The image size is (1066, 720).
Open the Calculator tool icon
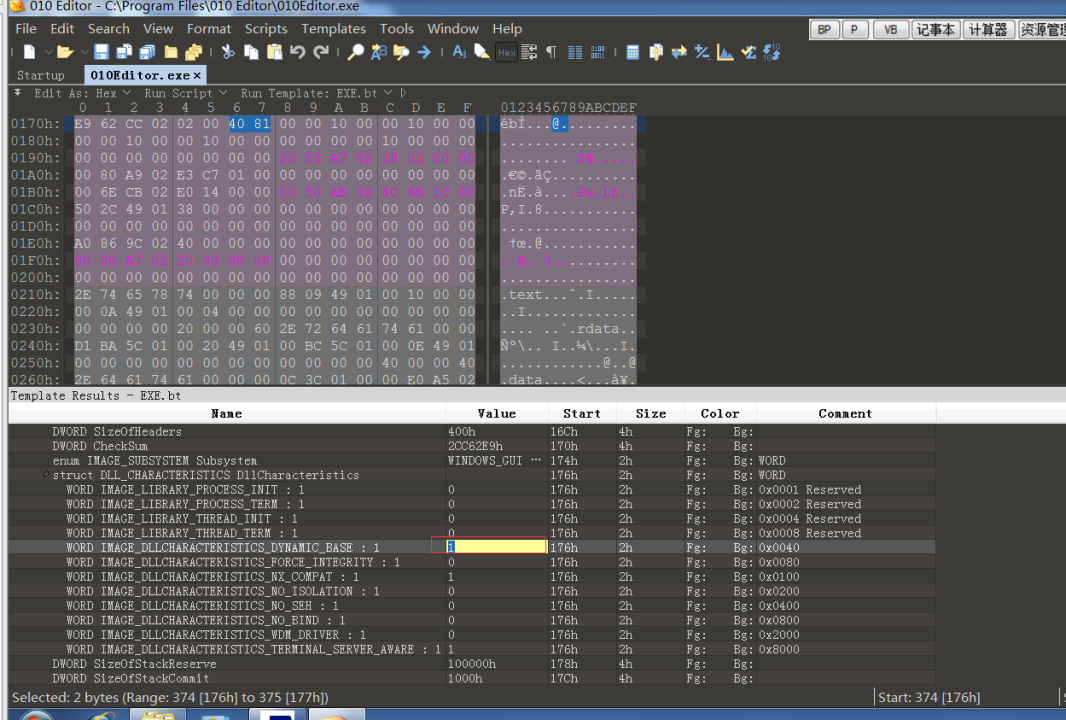coord(632,52)
